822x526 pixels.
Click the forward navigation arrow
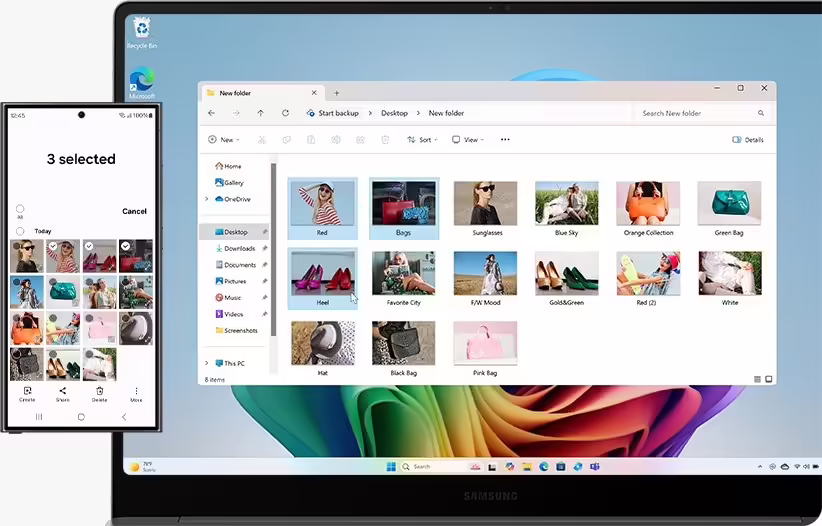click(236, 113)
